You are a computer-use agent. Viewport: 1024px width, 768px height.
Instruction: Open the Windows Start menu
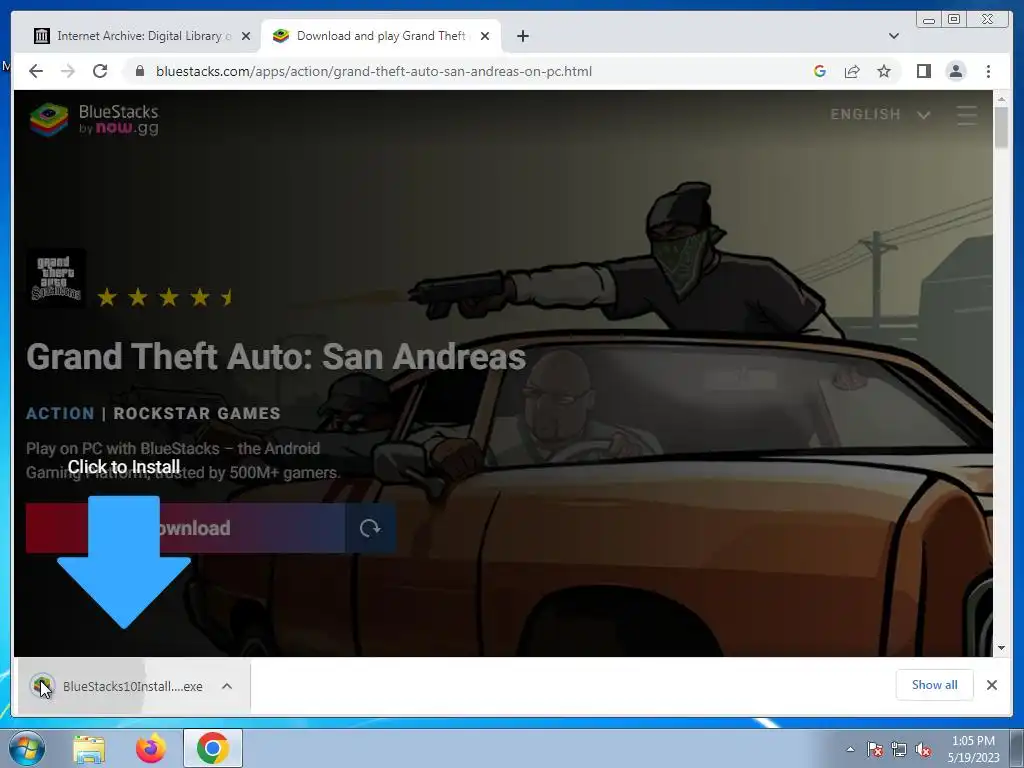[x=26, y=748]
